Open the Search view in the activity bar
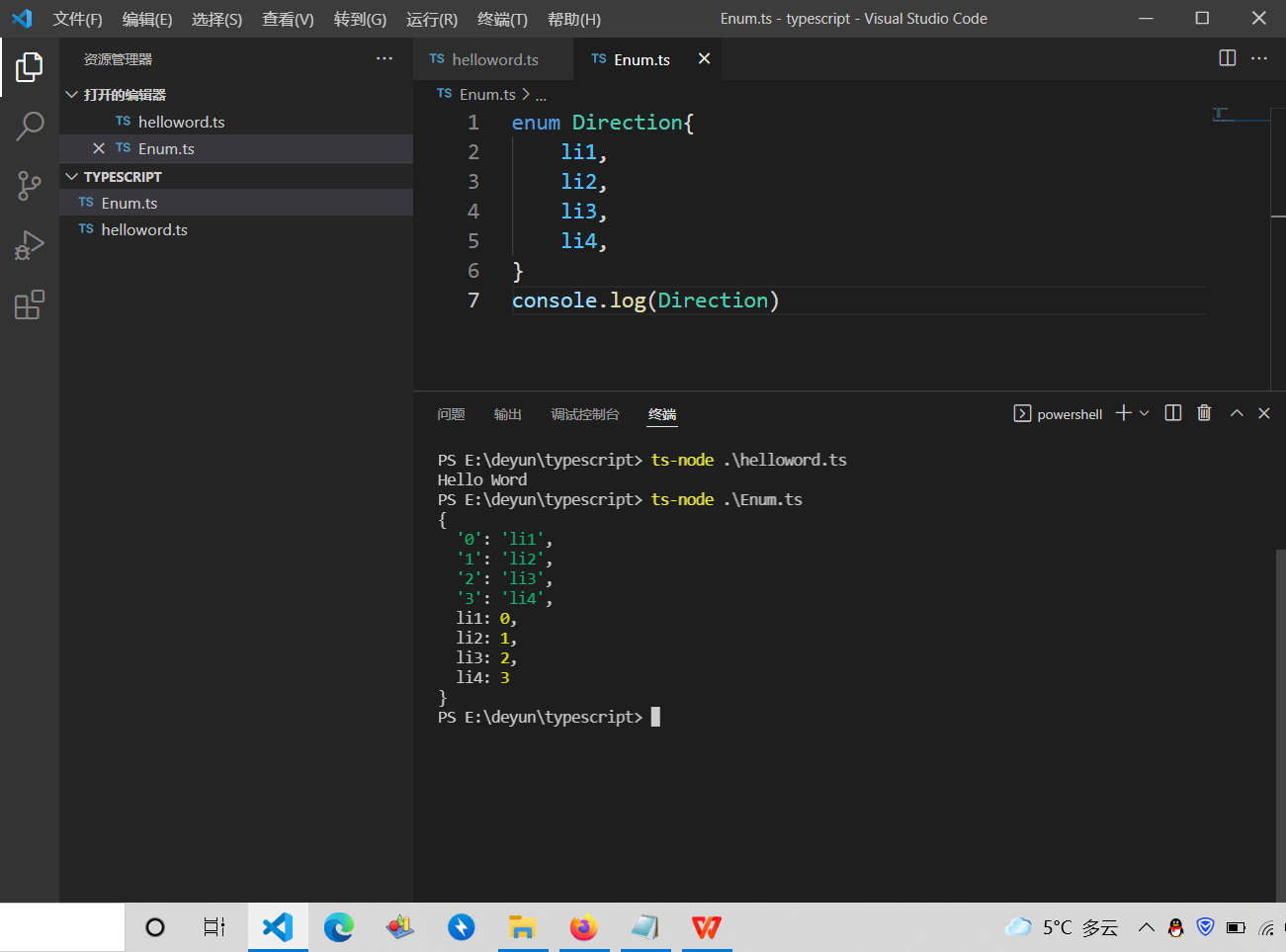This screenshot has width=1286, height=952. tap(30, 127)
